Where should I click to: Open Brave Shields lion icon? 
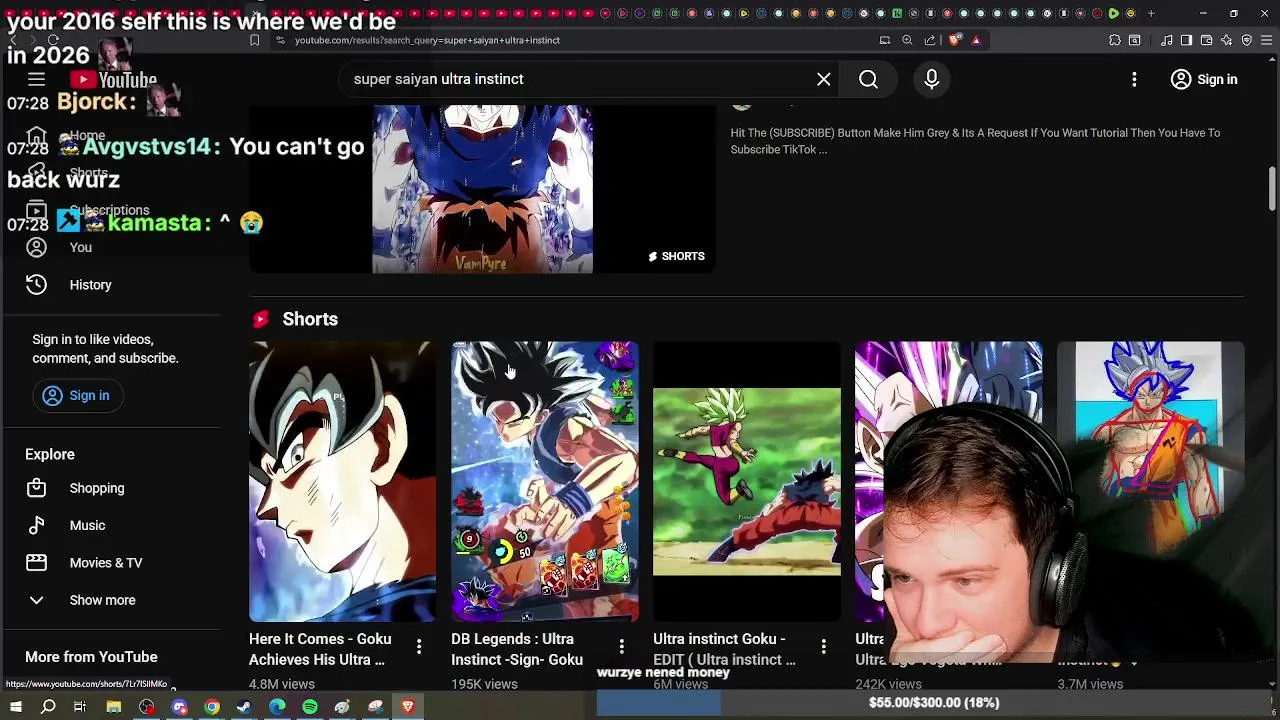(x=954, y=40)
